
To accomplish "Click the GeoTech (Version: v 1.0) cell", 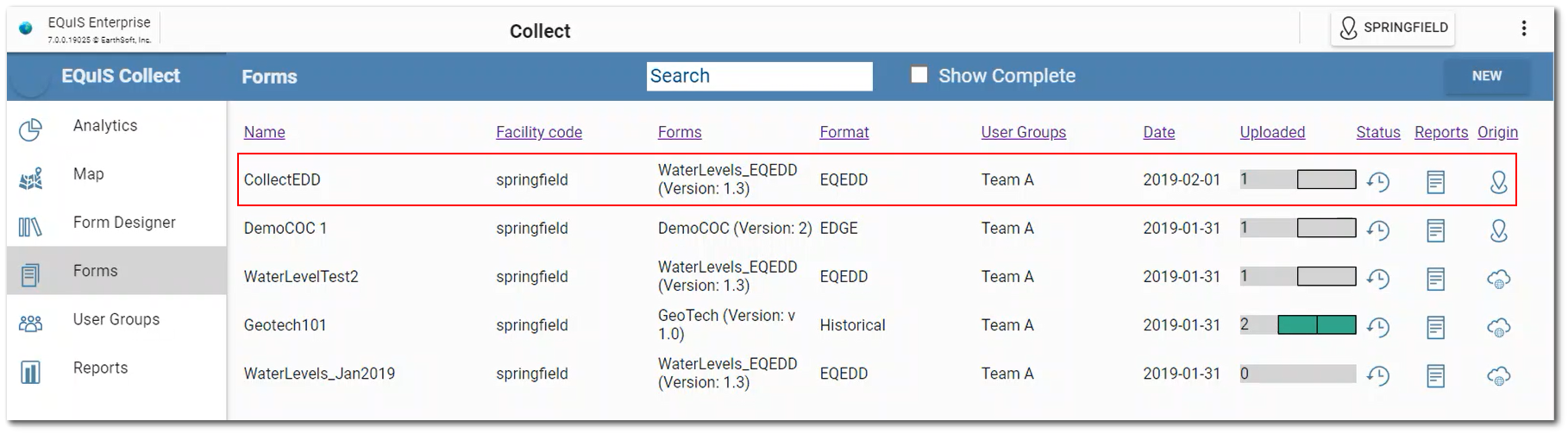I will pos(726,324).
